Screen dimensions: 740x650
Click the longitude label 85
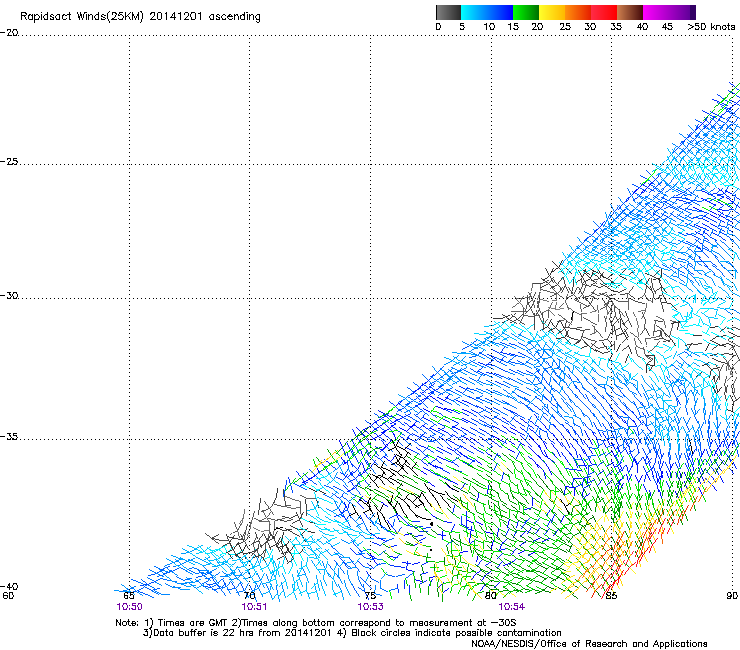[611, 596]
